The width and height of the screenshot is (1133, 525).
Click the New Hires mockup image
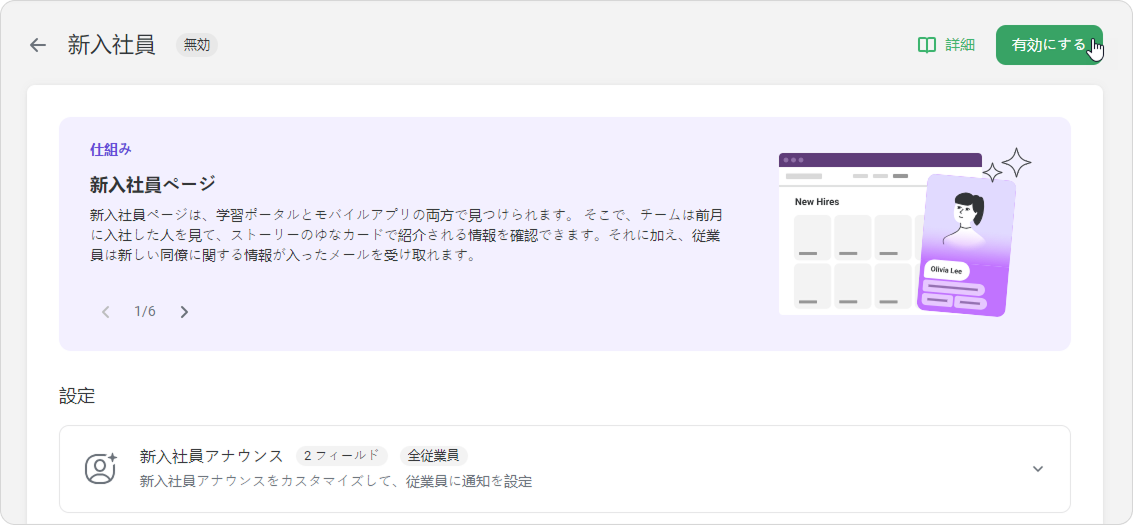pyautogui.click(x=850, y=240)
